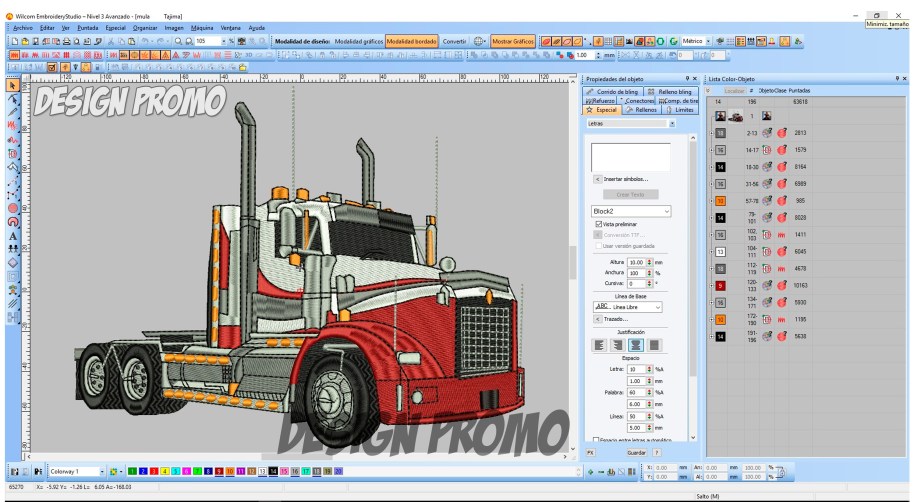Viewport: 914px width, 502px height.
Task: Click the Crear Texto button
Action: tap(630, 194)
